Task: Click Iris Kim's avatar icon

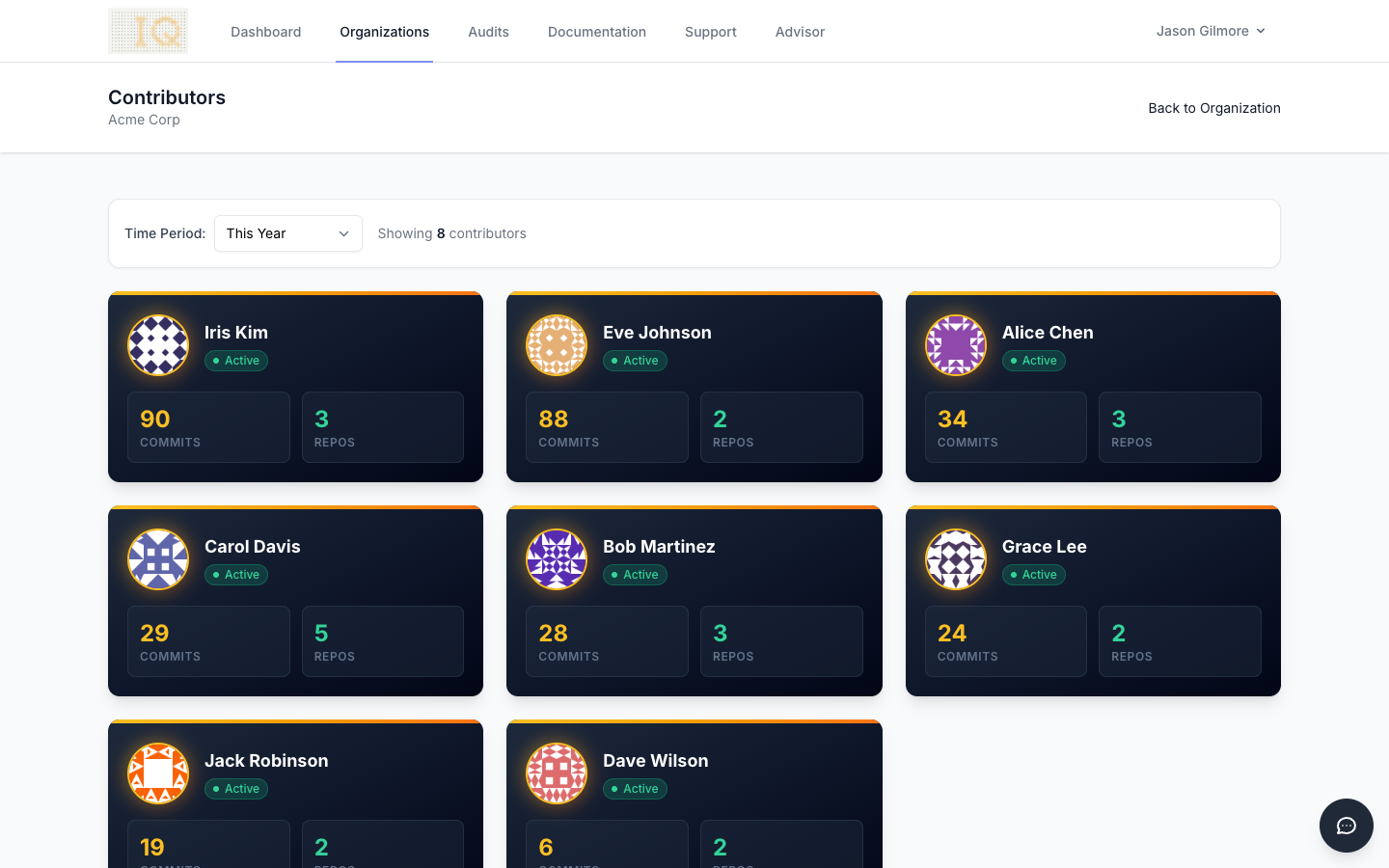Action: coord(158,345)
